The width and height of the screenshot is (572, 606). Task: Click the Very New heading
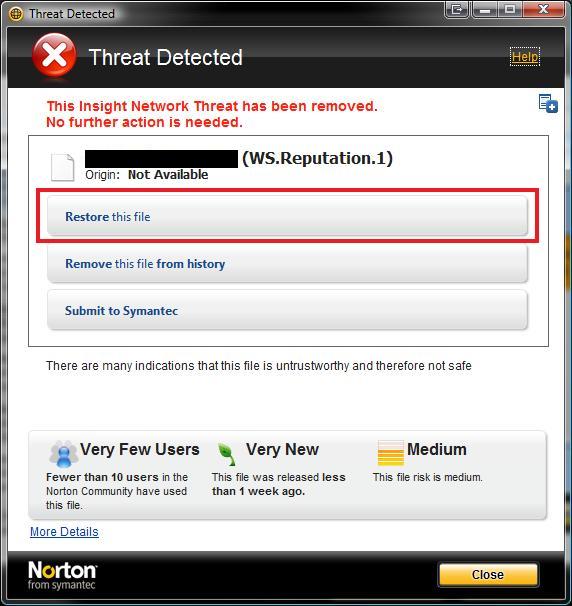pos(282,449)
